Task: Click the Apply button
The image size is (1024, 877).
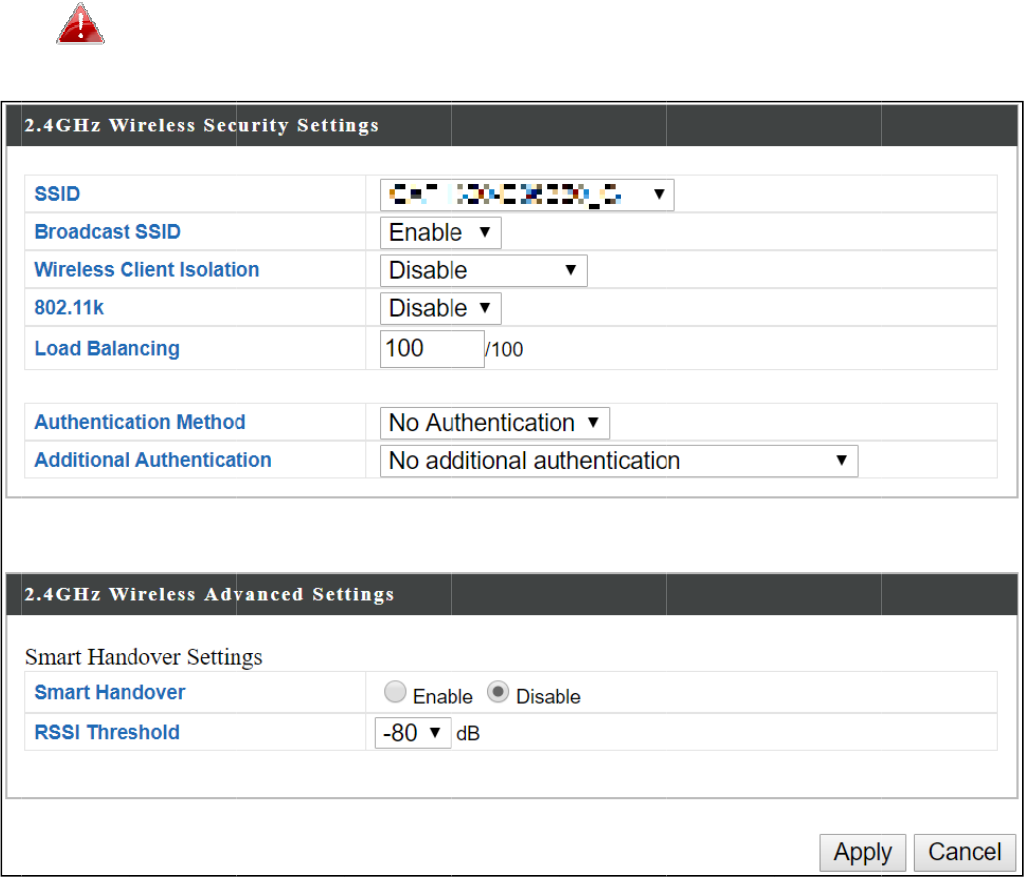Action: 862,852
